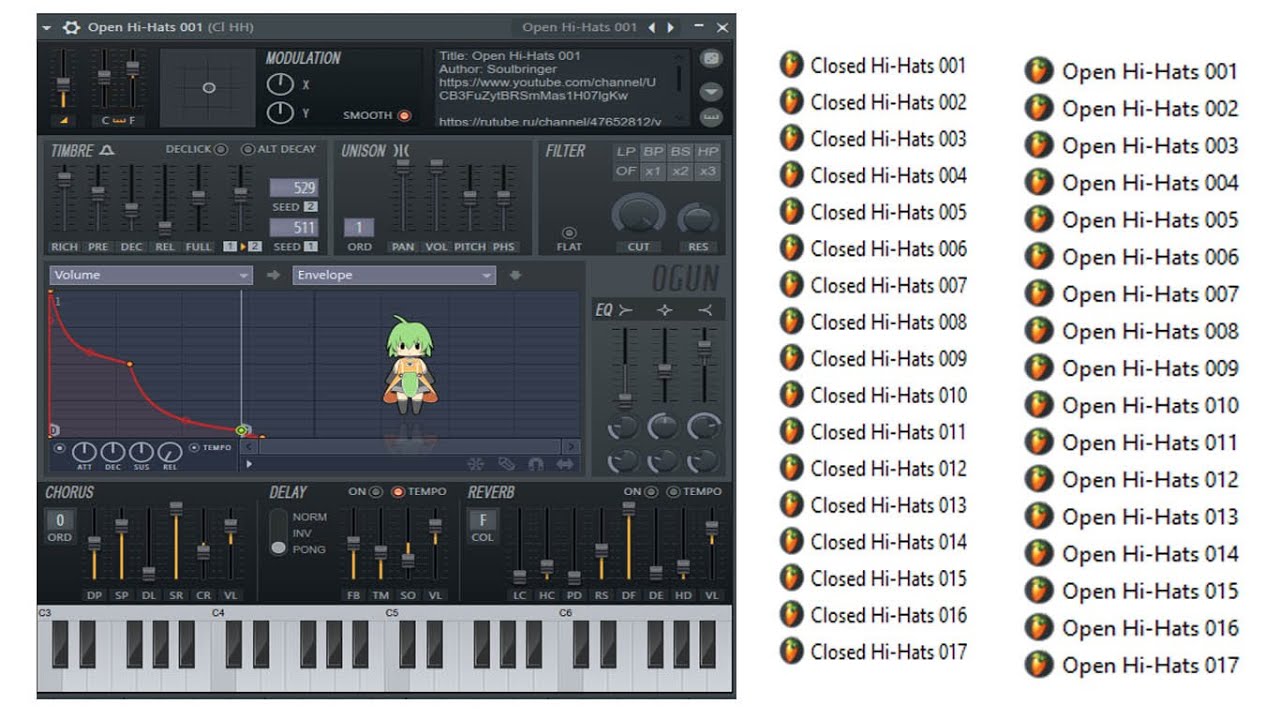The width and height of the screenshot is (1280, 720).
Task: Toggle the delay NORM/INV/PONG mode switch
Action: [x=278, y=533]
